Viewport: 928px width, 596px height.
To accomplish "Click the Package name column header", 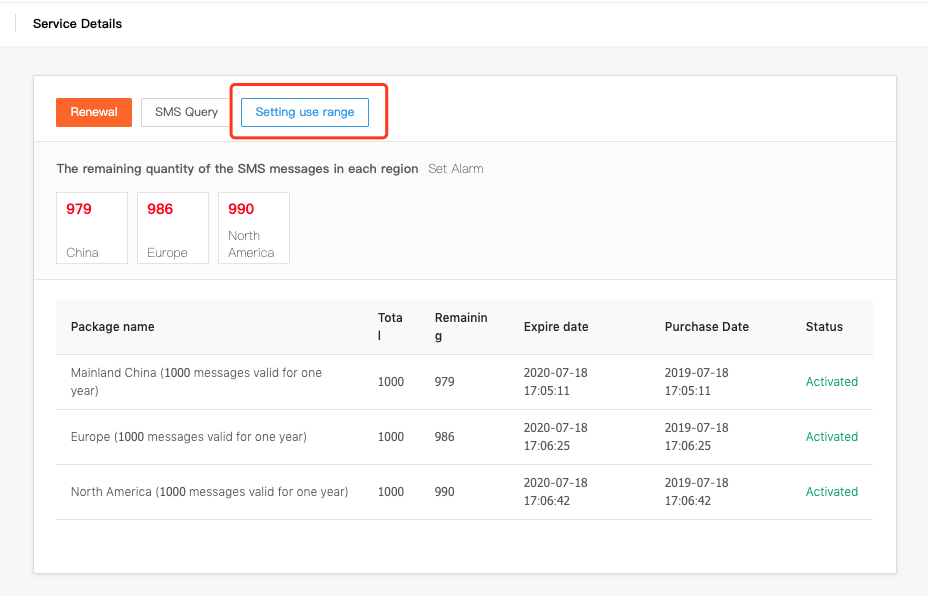I will click(x=112, y=327).
